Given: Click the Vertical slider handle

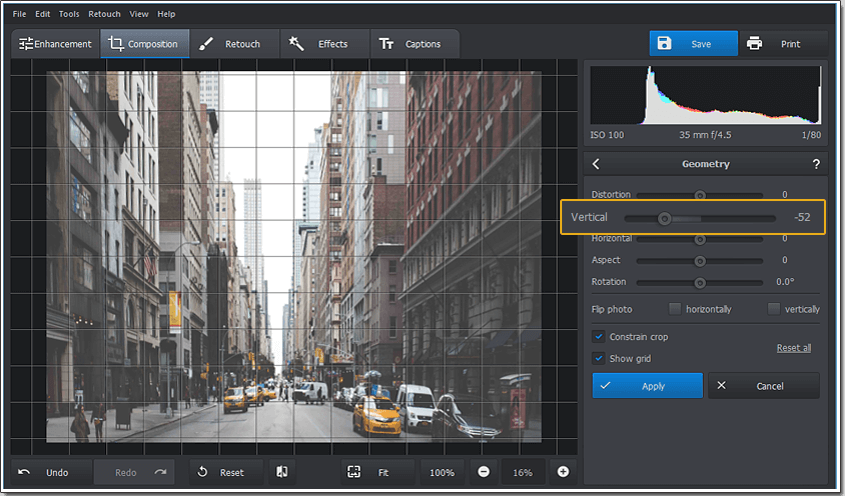Looking at the screenshot, I should coord(664,218).
